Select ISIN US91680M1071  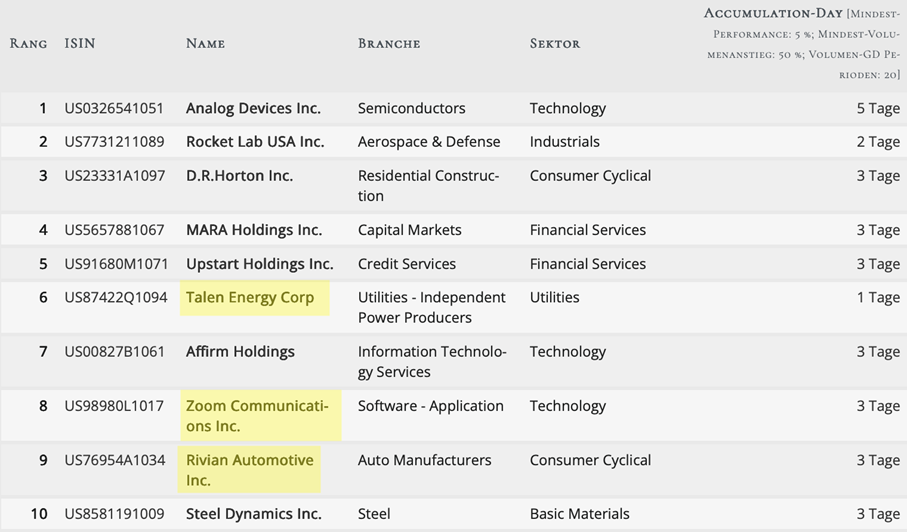(116, 264)
